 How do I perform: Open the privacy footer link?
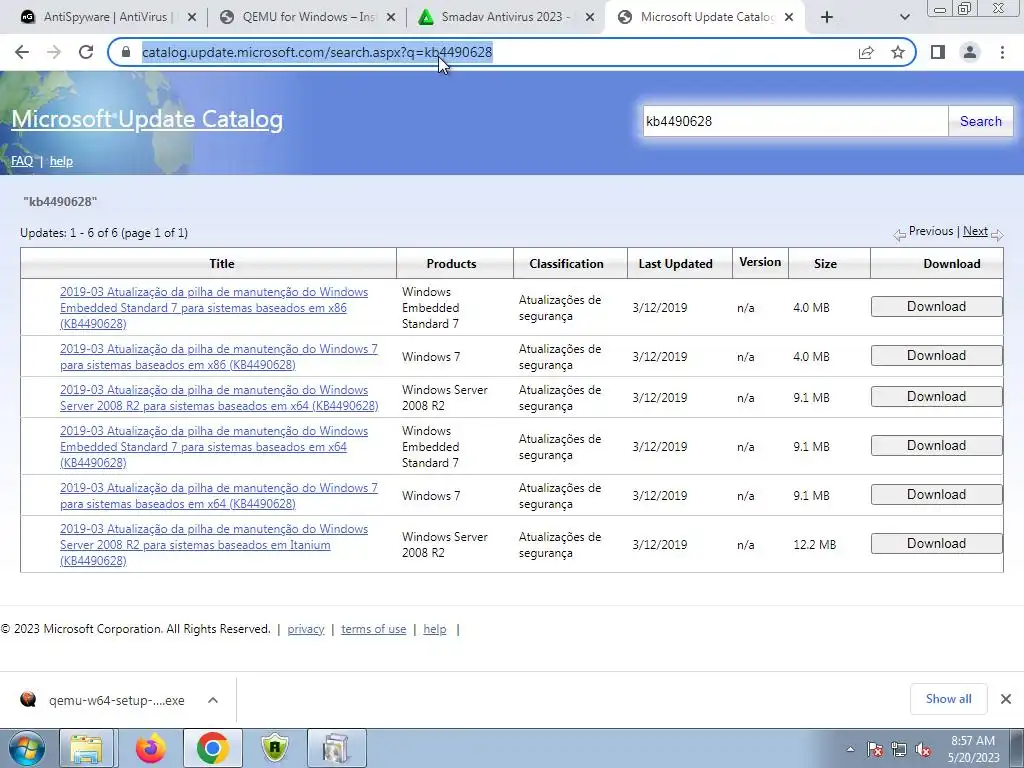pyautogui.click(x=306, y=629)
